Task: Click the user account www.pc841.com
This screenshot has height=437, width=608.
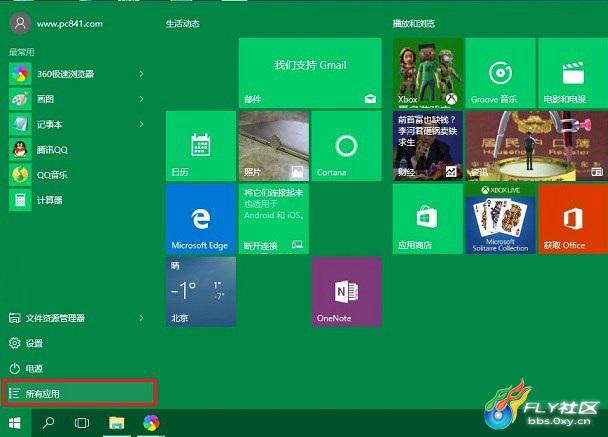Action: pyautogui.click(x=56, y=24)
